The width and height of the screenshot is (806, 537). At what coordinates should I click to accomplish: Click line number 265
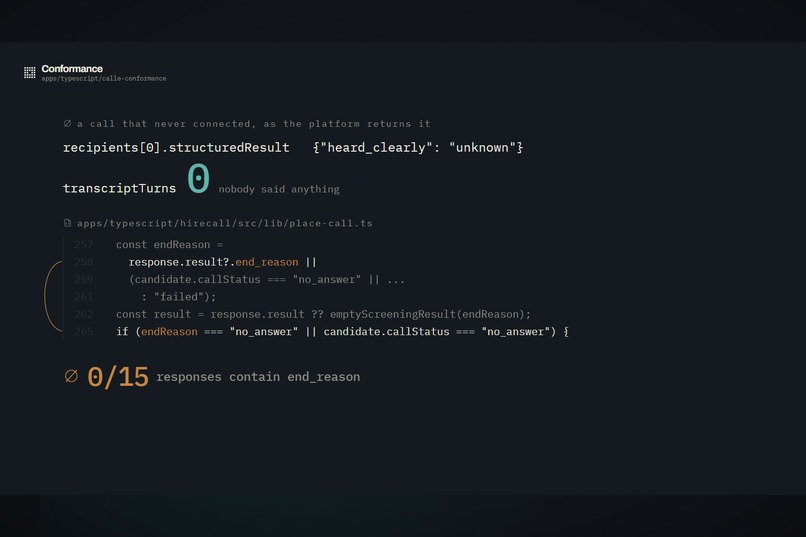pyautogui.click(x=83, y=331)
